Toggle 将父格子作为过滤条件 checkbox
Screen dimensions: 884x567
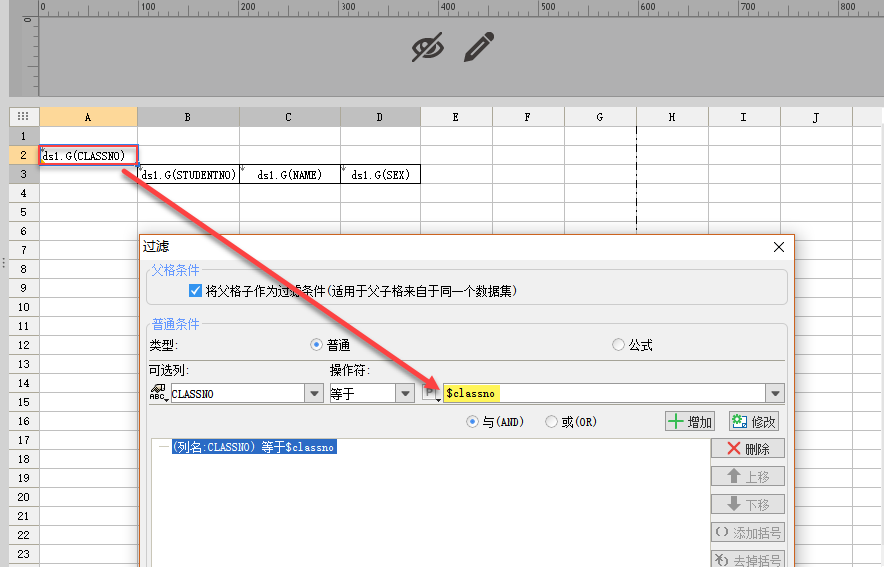point(195,291)
